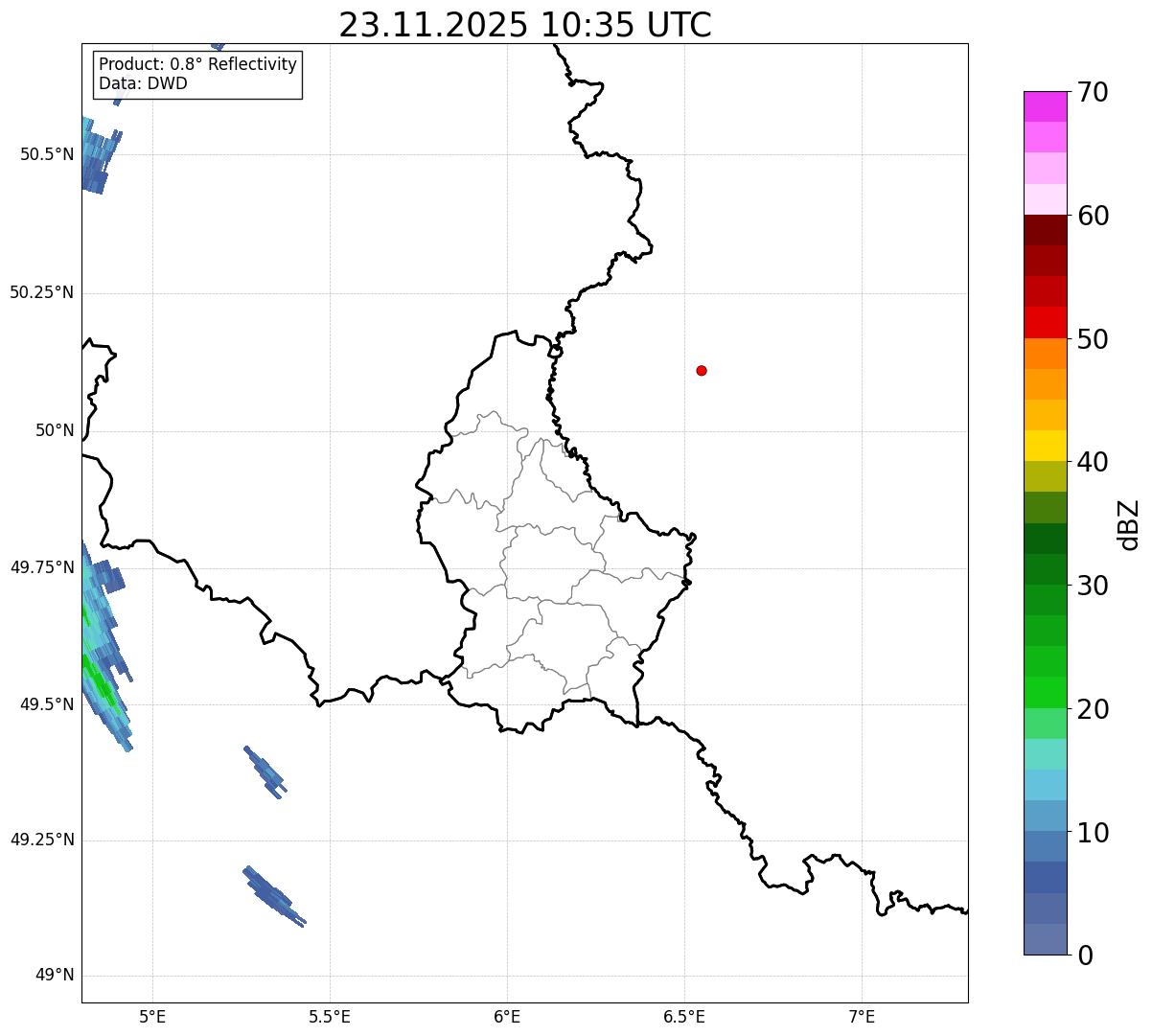Click the 7°E longitude label
Screen dimensions: 1152x1036
[862, 1016]
